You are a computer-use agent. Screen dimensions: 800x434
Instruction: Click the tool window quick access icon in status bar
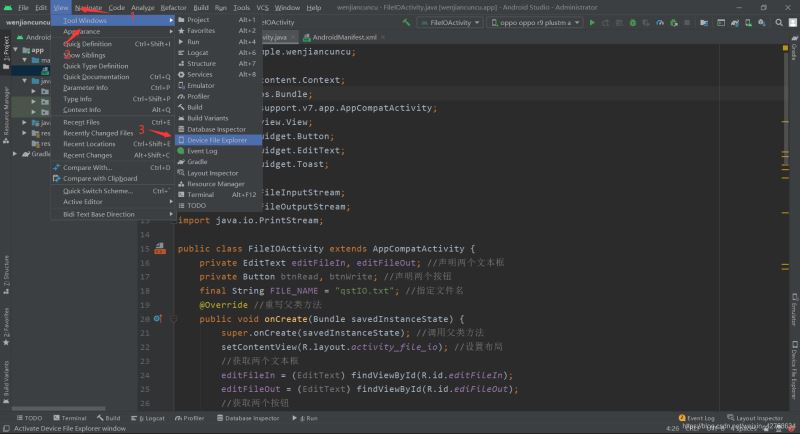[6, 428]
